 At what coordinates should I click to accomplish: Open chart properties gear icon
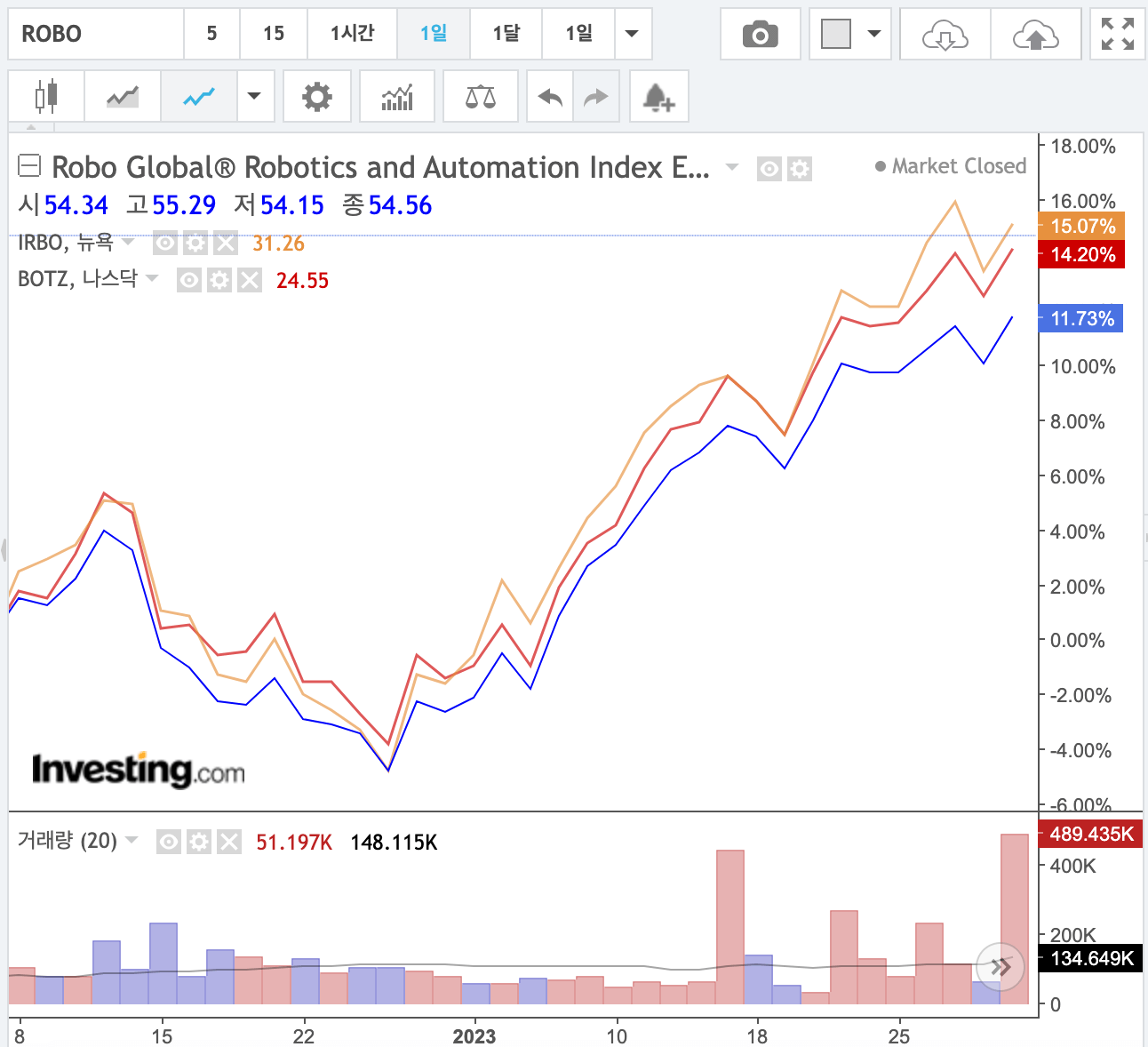317,96
